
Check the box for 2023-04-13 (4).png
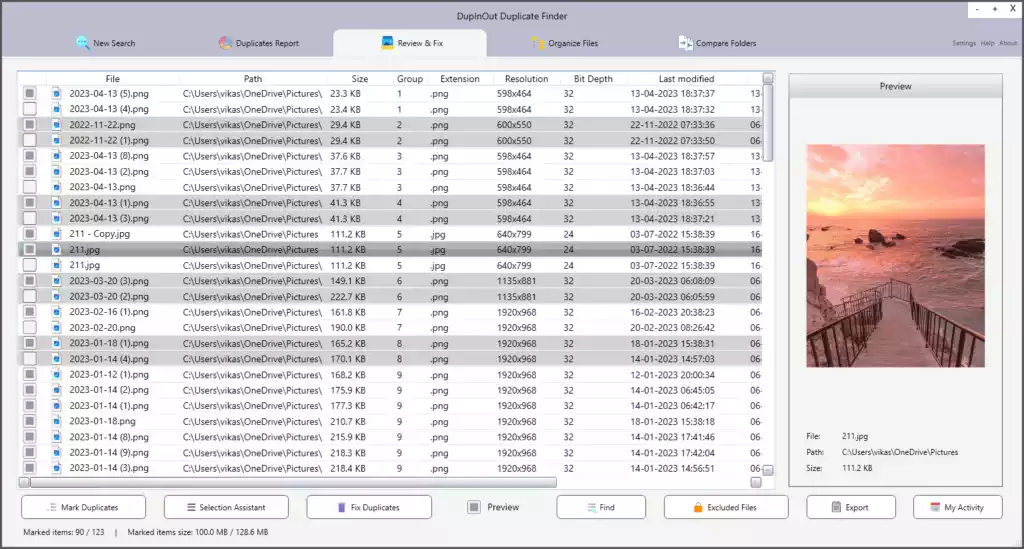click(30, 109)
